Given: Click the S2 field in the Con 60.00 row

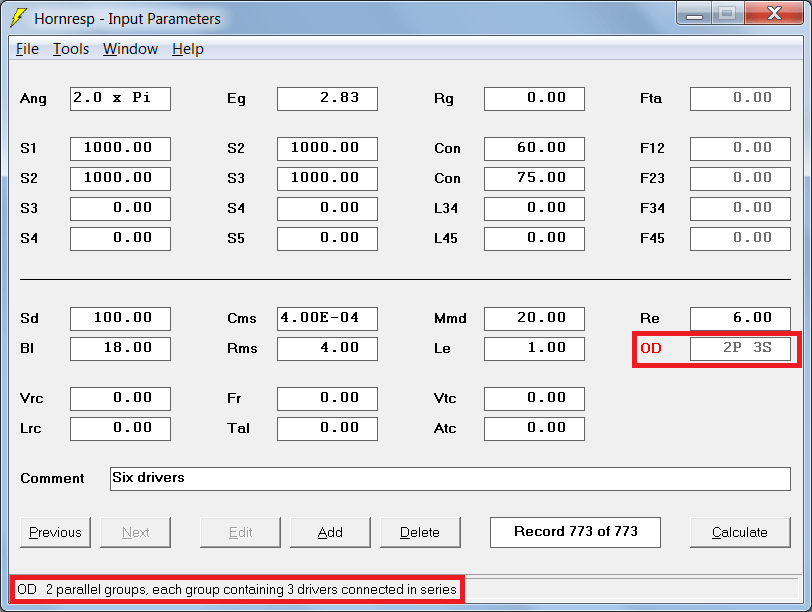Looking at the screenshot, I should pyautogui.click(x=327, y=149).
